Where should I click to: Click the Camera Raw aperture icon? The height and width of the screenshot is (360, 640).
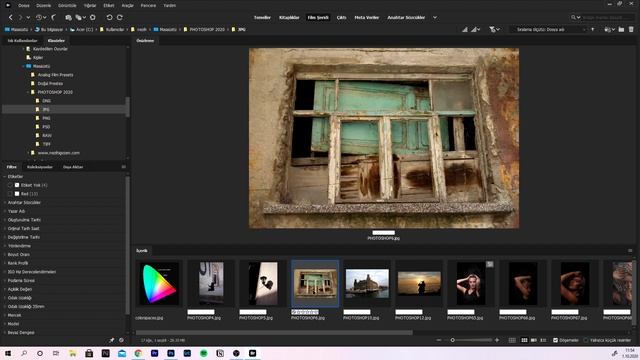pos(93,18)
